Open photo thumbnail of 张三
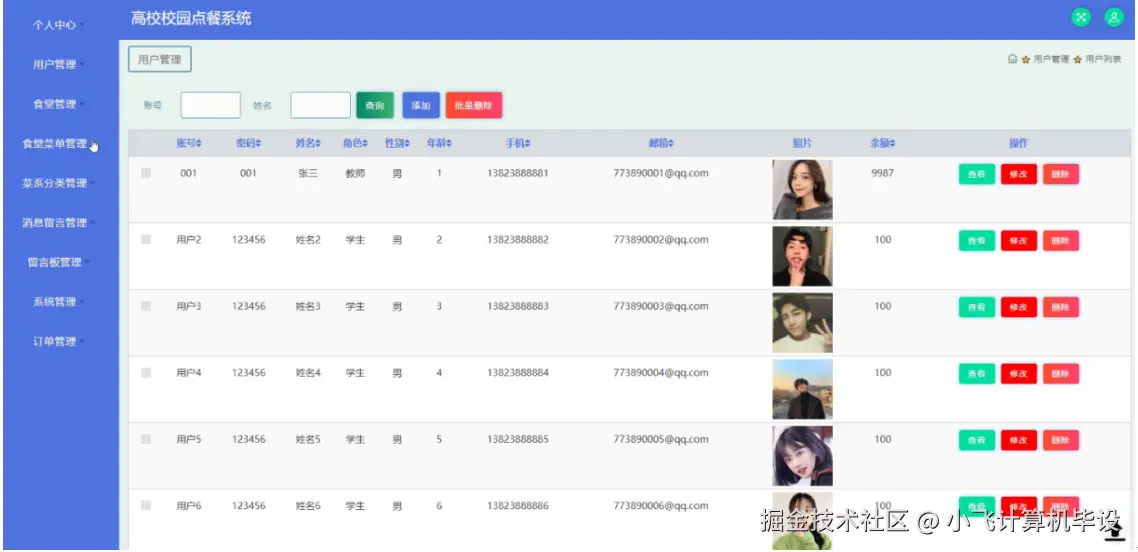This screenshot has width=1138, height=552. tap(802, 189)
